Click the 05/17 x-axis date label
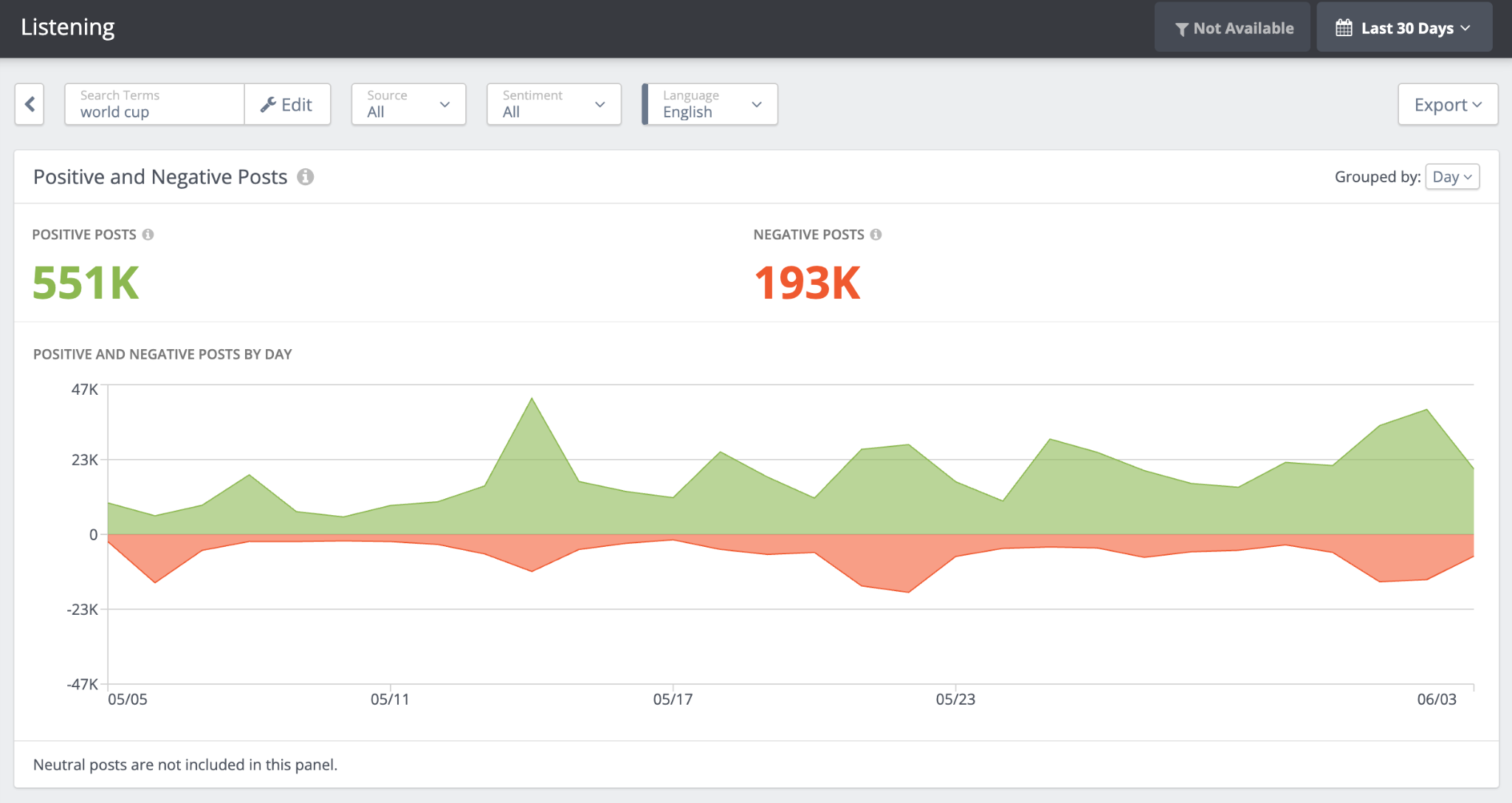Screen dimensions: 1512x803 coord(673,699)
